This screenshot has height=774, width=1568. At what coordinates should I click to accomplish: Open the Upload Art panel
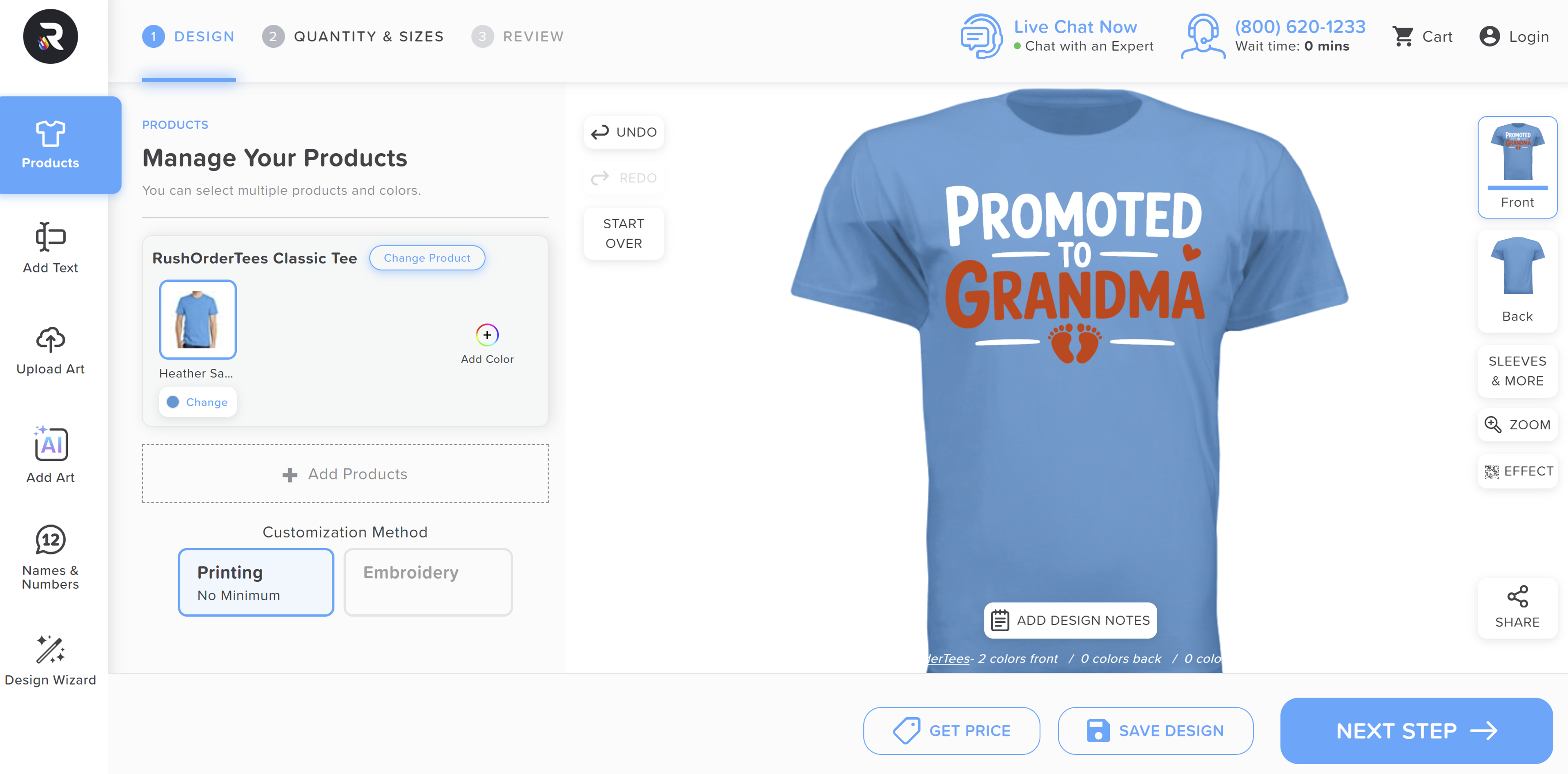click(51, 350)
